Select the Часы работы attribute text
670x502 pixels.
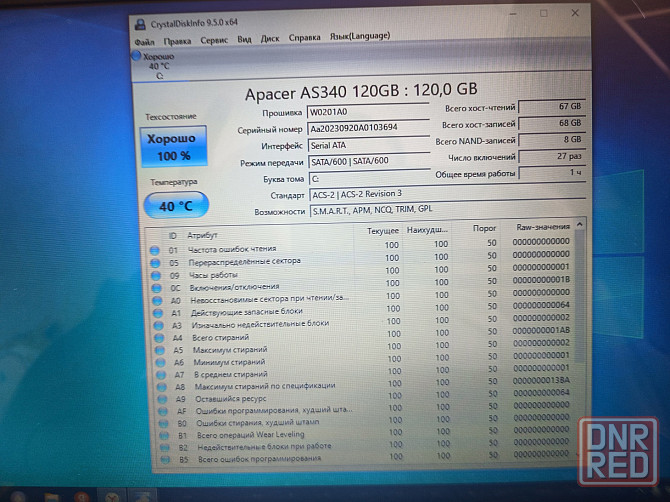tap(213, 275)
